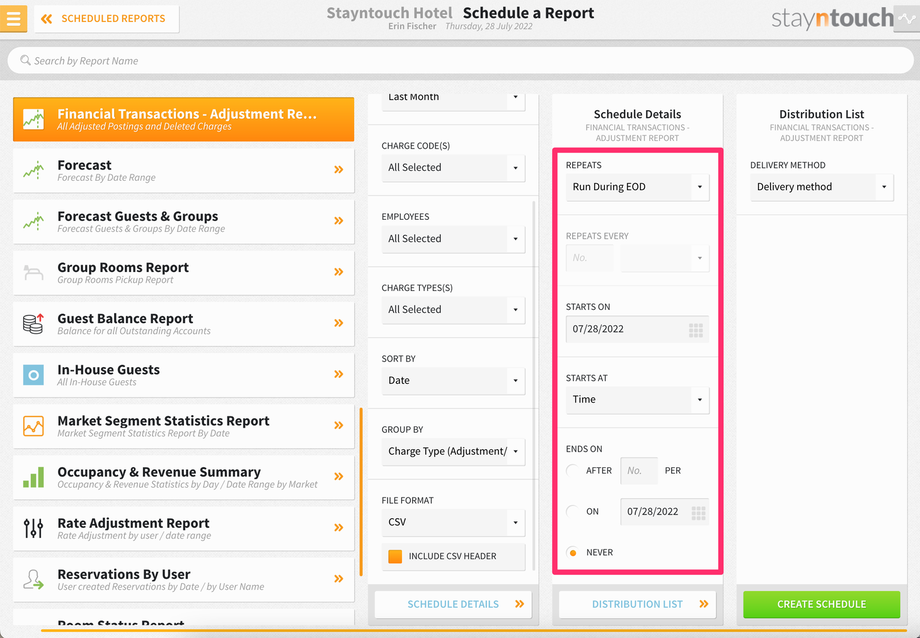Click Reservations By User person icon
This screenshot has width=920, height=638.
(33, 579)
